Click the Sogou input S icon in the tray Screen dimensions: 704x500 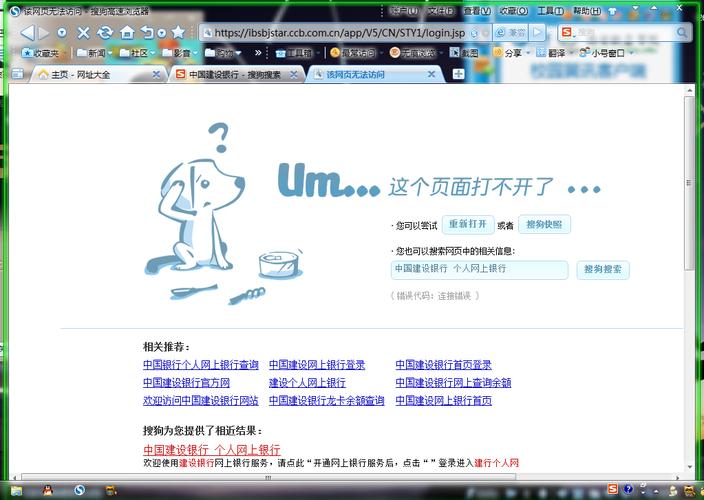click(612, 489)
